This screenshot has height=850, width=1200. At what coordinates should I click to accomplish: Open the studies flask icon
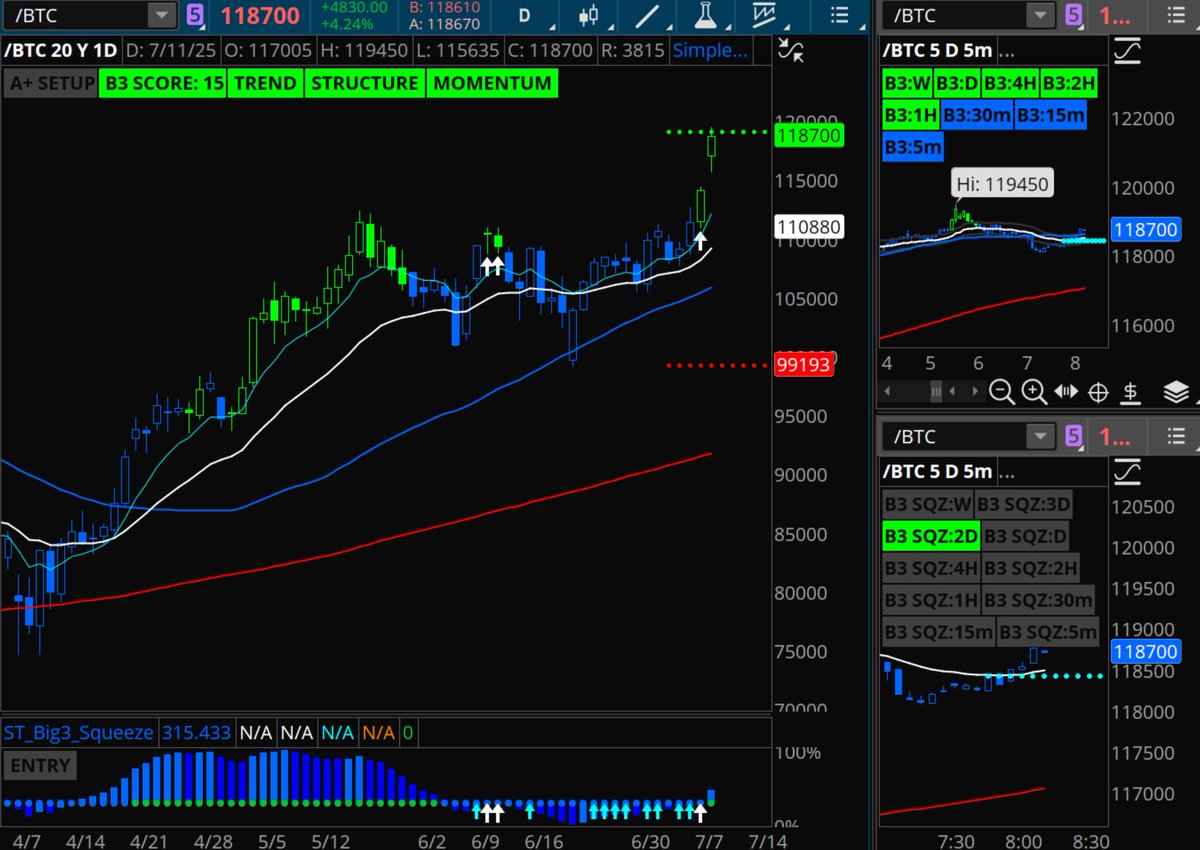coord(707,15)
